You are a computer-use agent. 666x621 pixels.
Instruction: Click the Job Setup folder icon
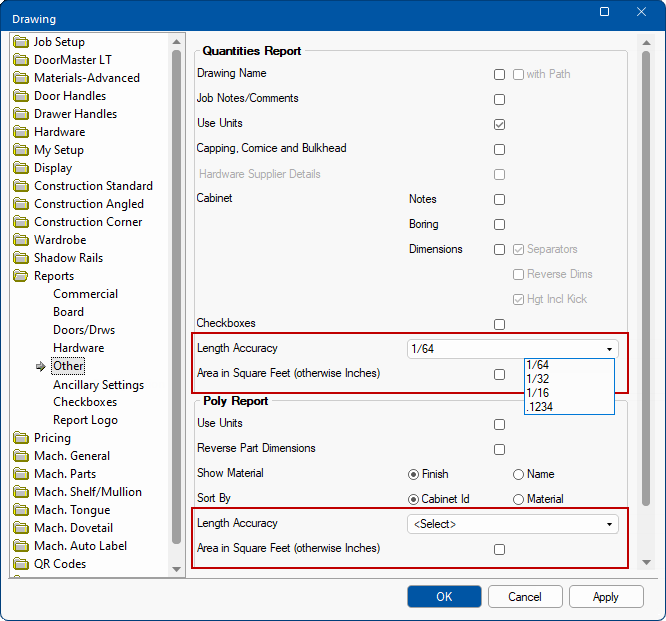pos(21,42)
